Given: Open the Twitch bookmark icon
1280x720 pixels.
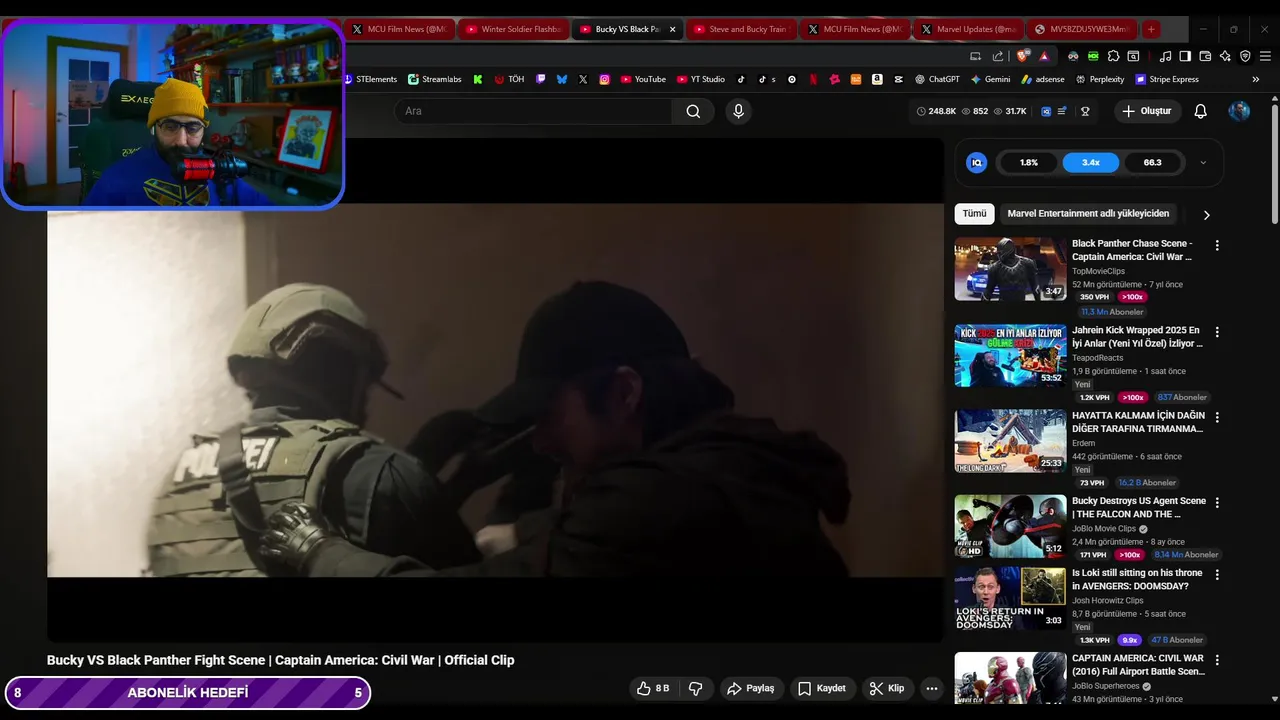Looking at the screenshot, I should [x=541, y=79].
